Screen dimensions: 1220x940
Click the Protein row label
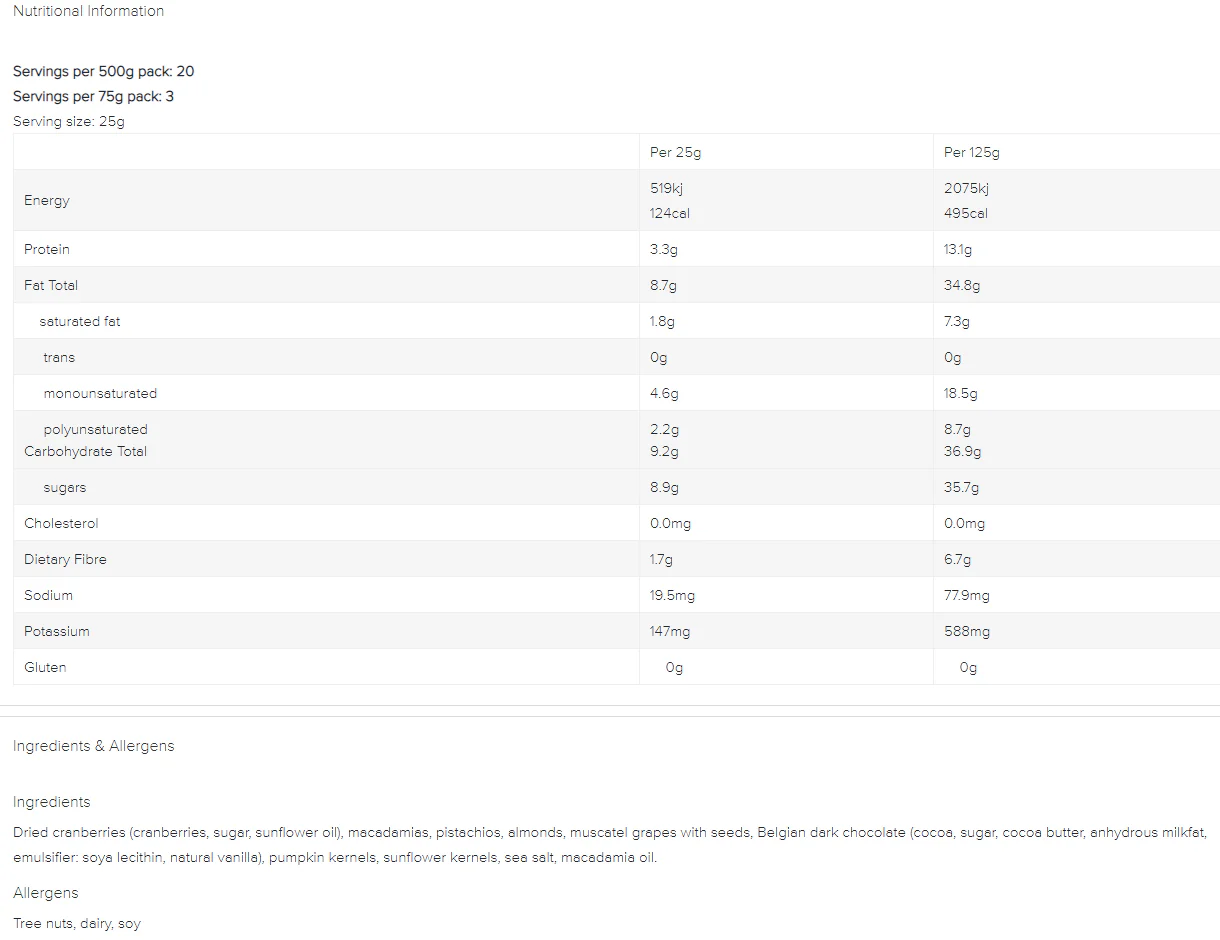(x=47, y=249)
